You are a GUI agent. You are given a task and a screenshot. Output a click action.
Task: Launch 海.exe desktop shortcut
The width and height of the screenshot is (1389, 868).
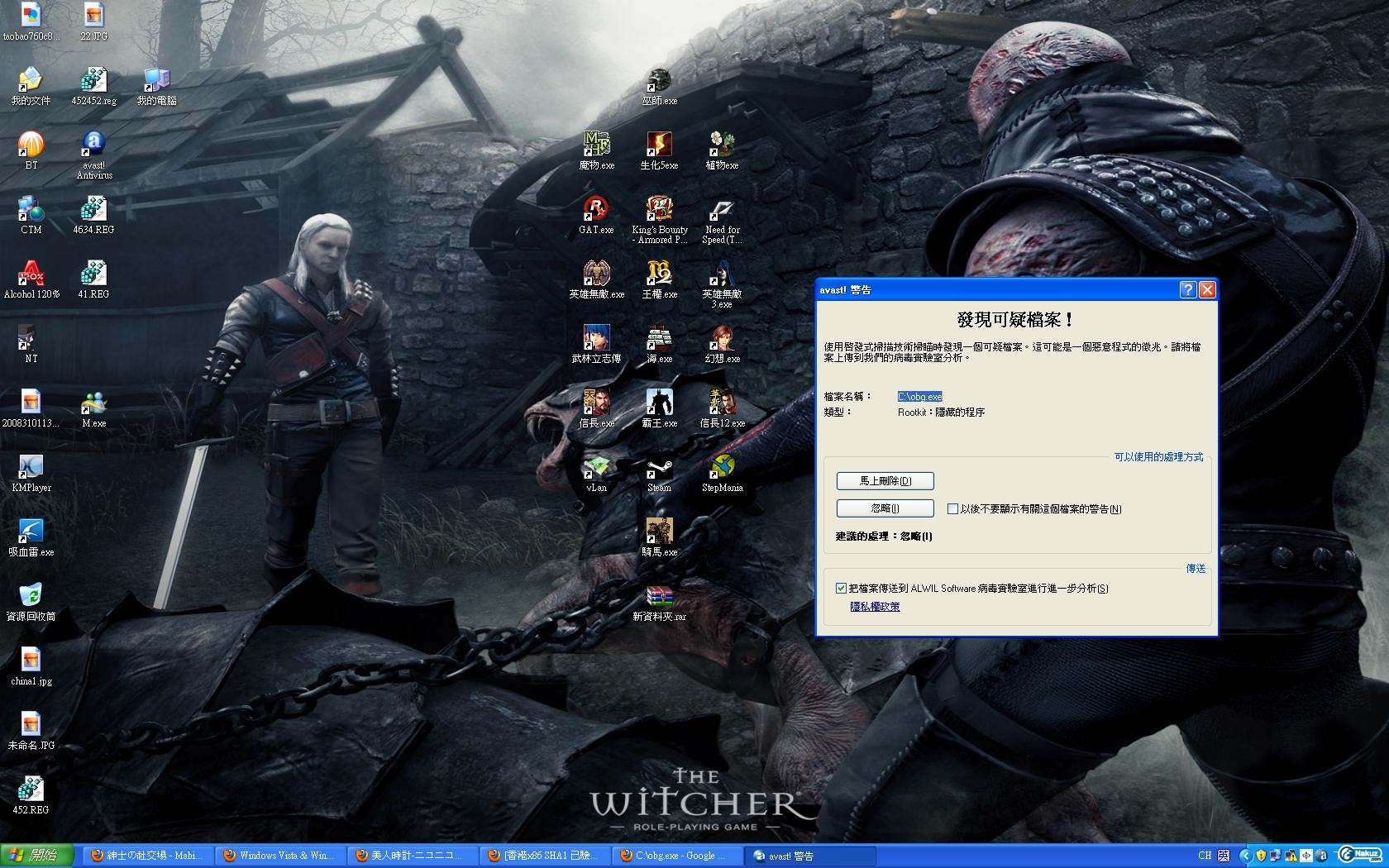point(659,344)
